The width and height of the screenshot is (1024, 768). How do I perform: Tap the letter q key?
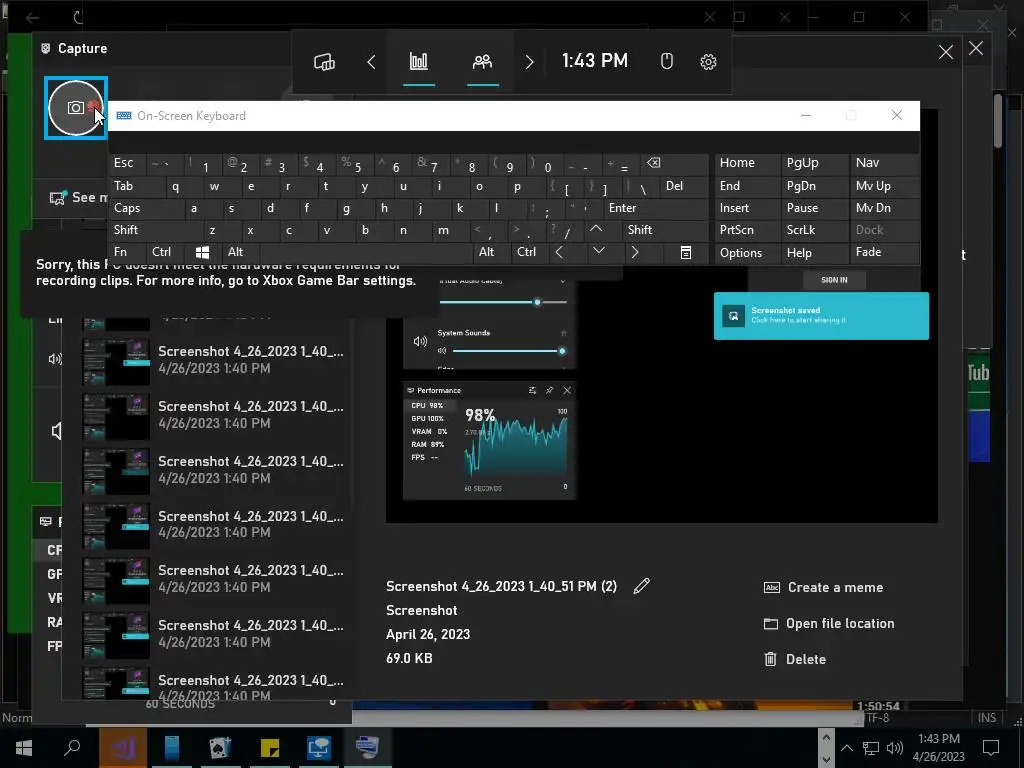point(175,186)
